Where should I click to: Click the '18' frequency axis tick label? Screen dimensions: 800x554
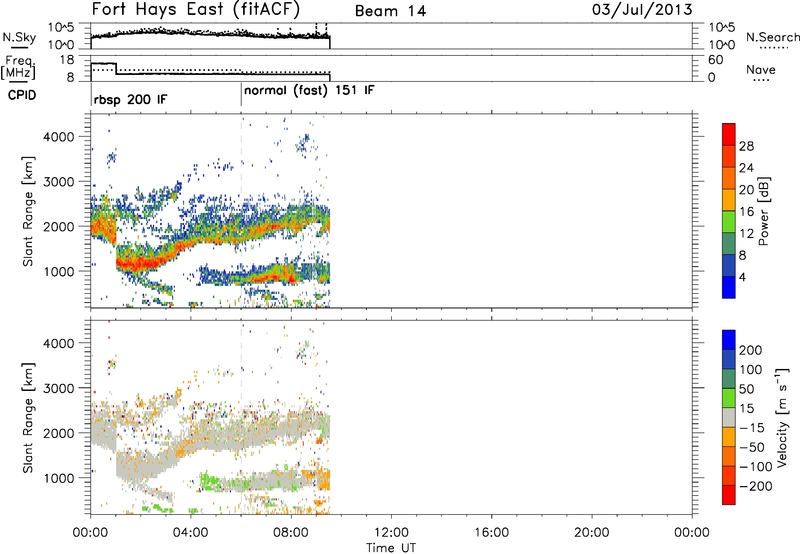pos(66,60)
